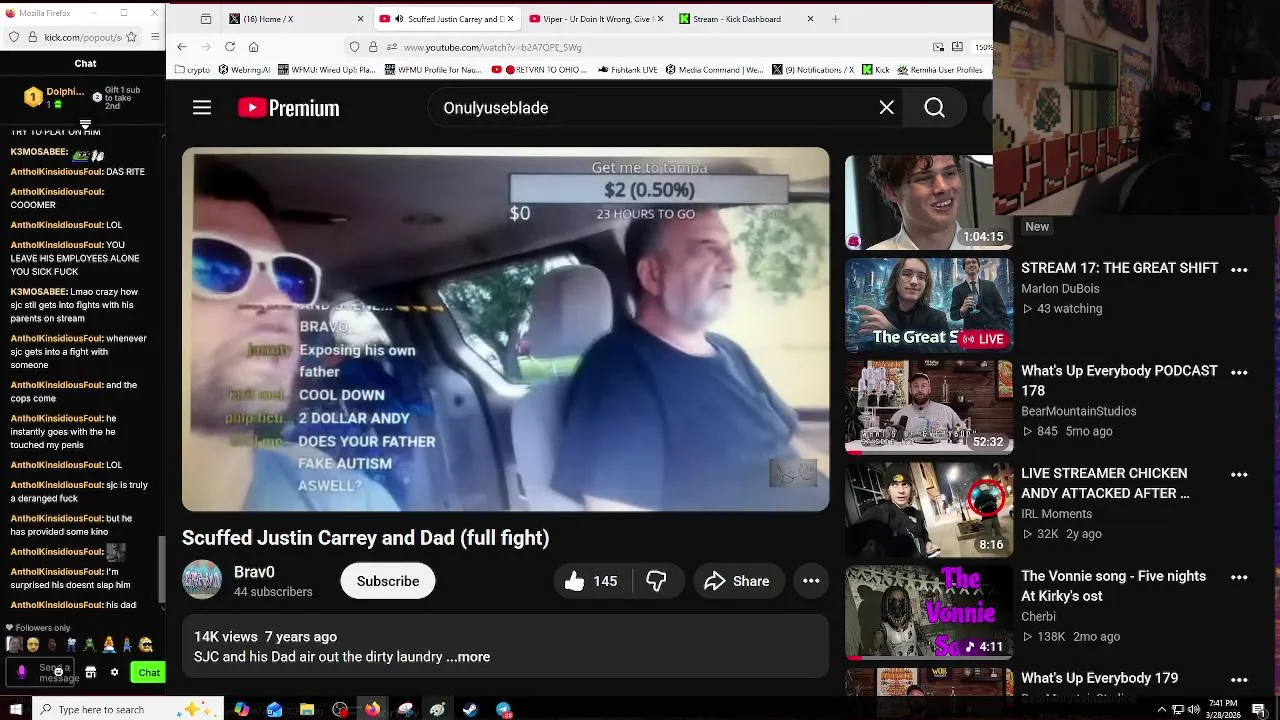Subscribe to the Brav0 channel
The height and width of the screenshot is (720, 1280).
pyautogui.click(x=388, y=581)
